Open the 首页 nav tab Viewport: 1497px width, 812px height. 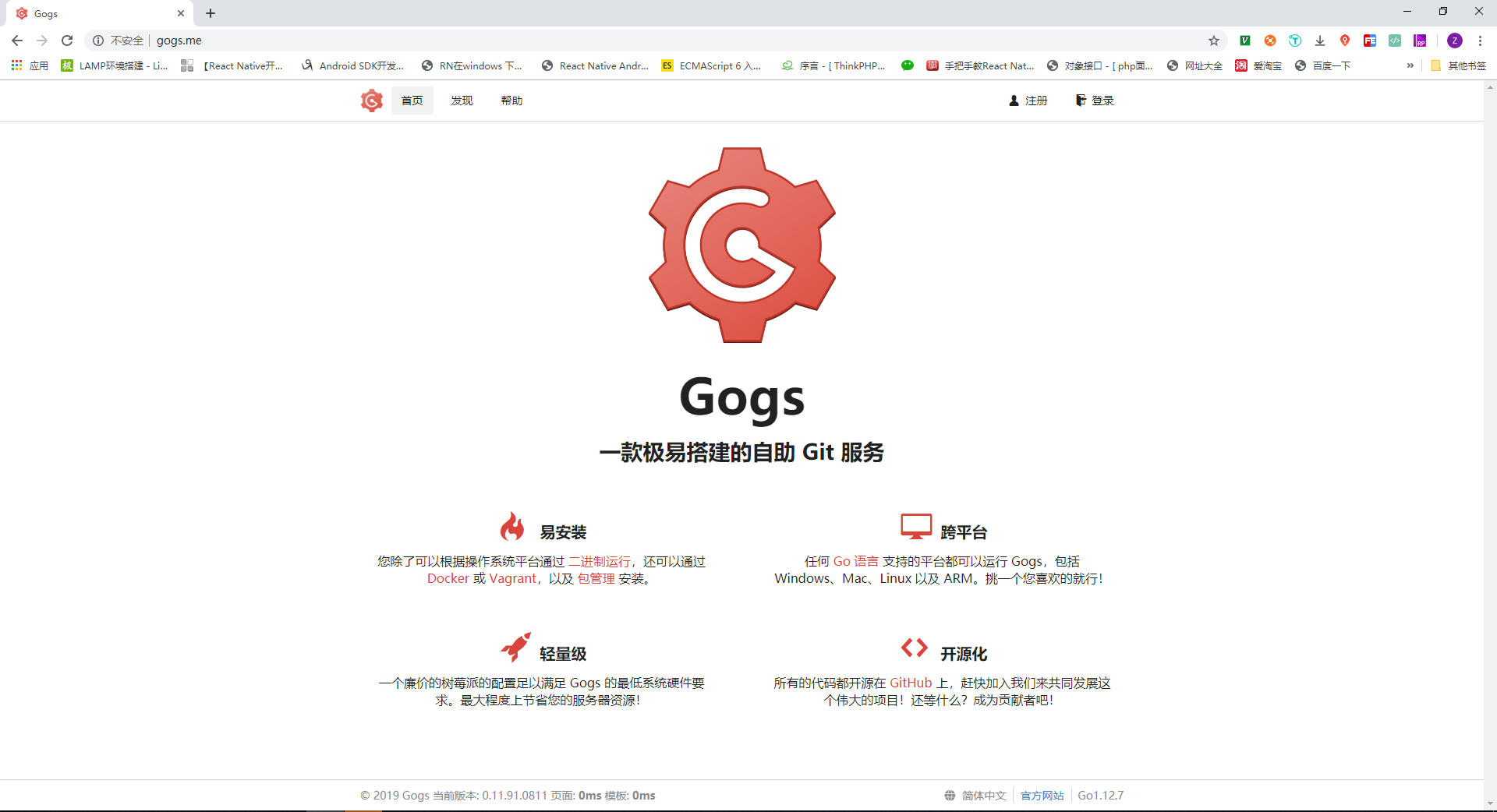click(x=412, y=101)
